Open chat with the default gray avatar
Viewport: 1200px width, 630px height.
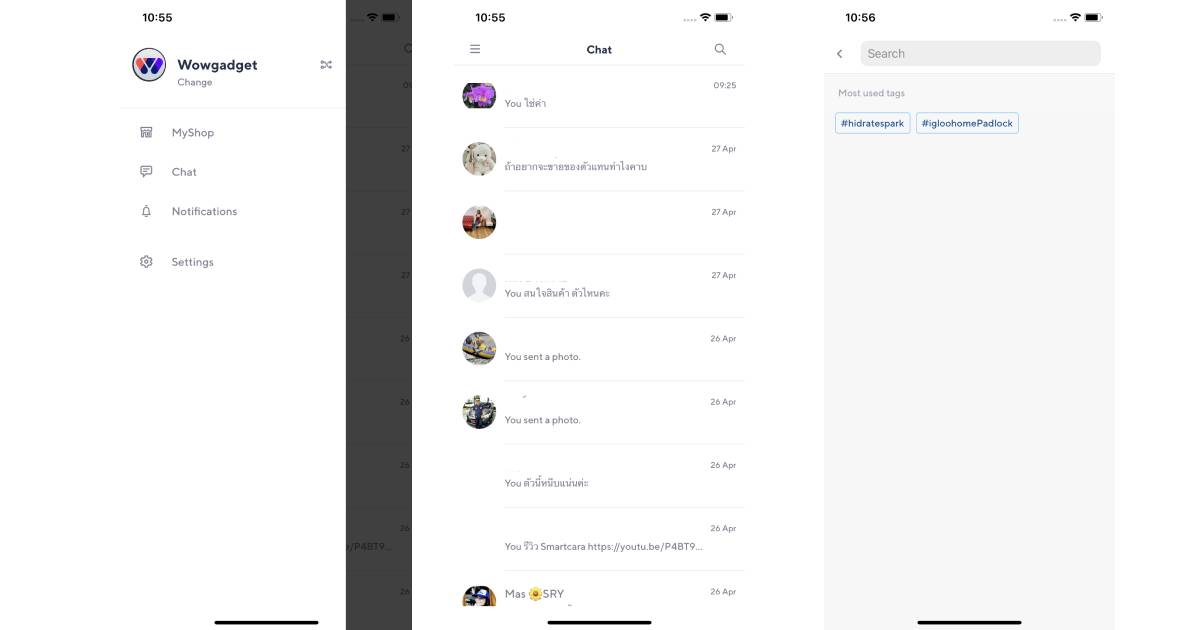[599, 286]
